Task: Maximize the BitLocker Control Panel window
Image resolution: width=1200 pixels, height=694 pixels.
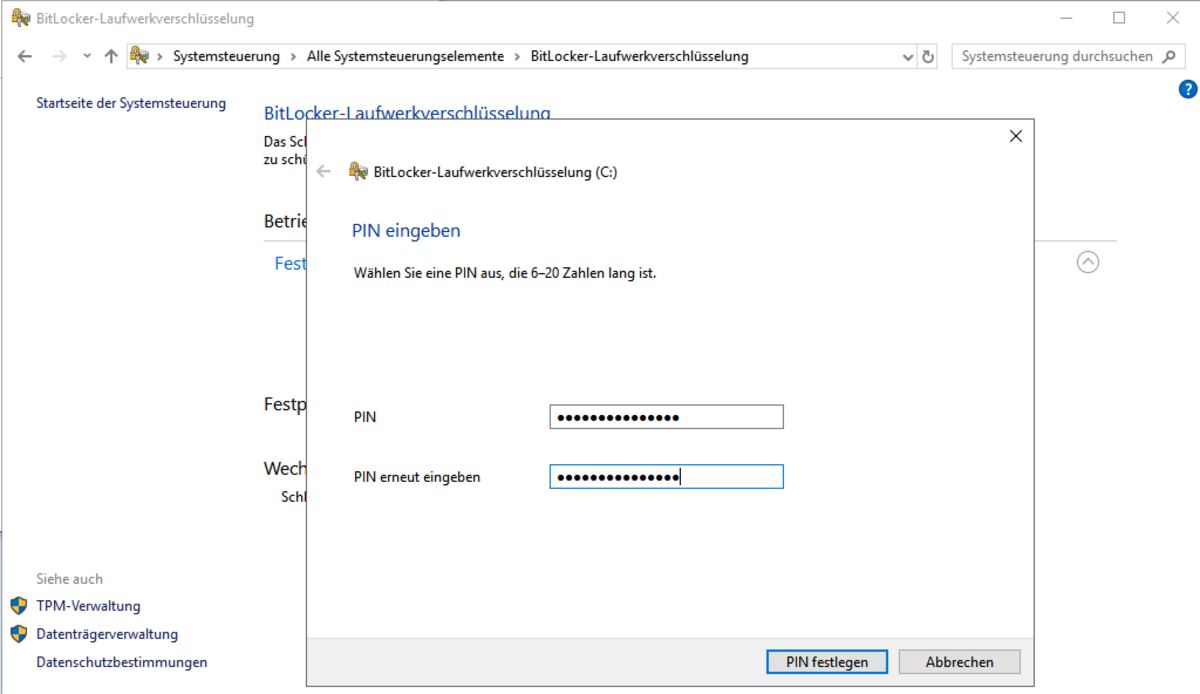Action: (x=1119, y=18)
